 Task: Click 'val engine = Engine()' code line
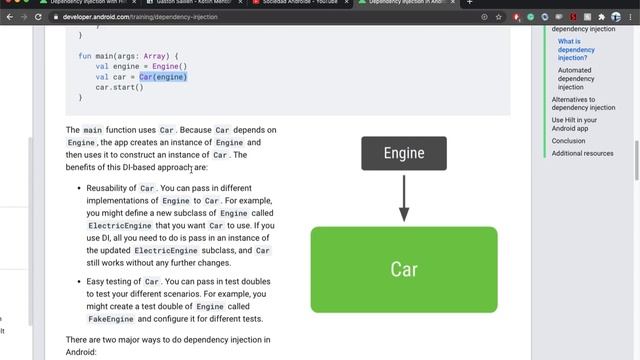click(x=141, y=66)
